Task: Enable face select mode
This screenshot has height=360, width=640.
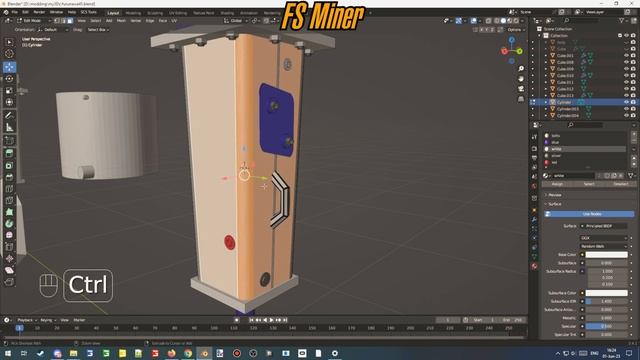Action: 70,20
